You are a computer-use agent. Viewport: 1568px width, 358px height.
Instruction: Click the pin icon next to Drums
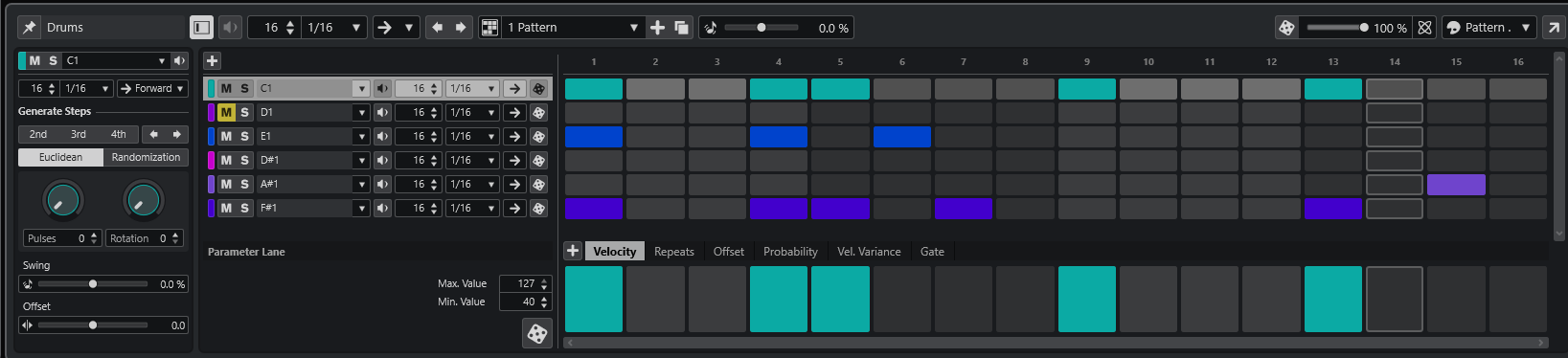click(x=29, y=28)
